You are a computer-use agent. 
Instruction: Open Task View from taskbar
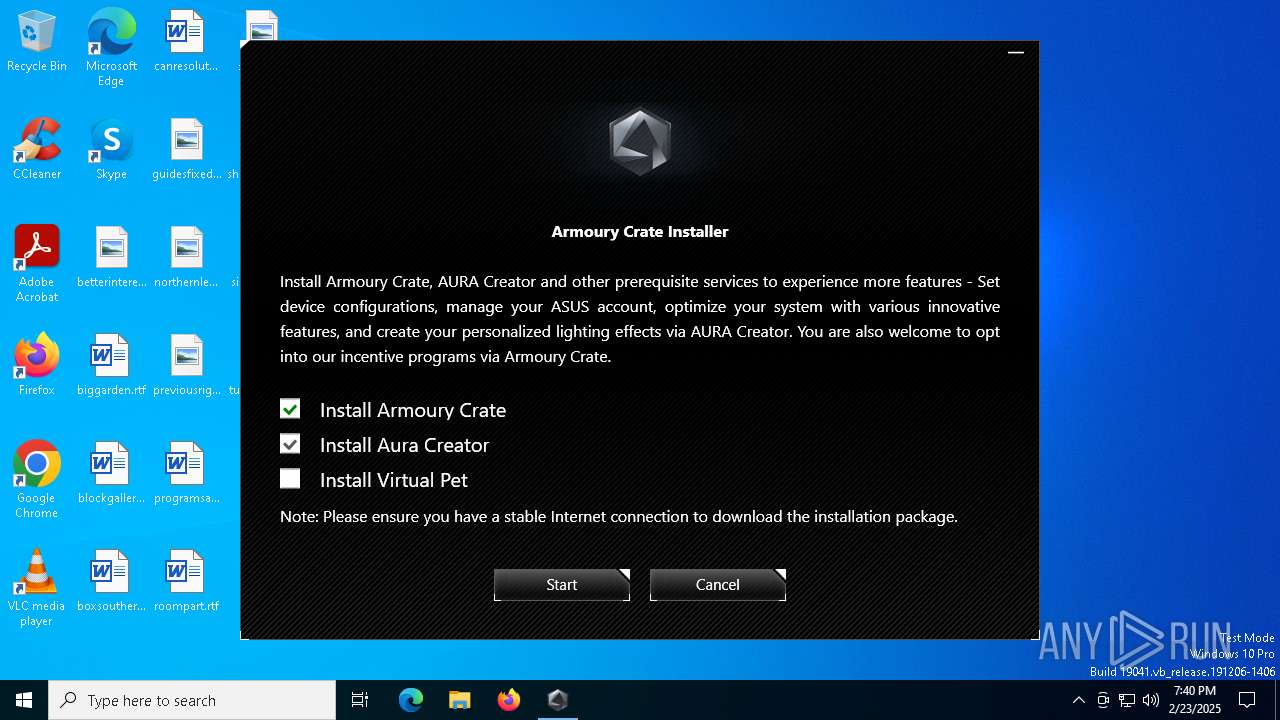[x=360, y=700]
